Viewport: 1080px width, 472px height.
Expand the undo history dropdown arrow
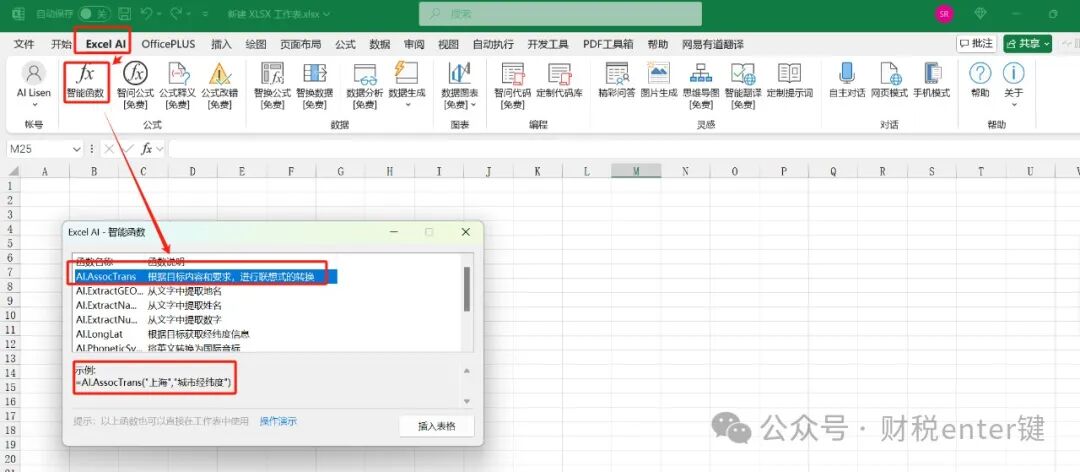click(x=159, y=14)
